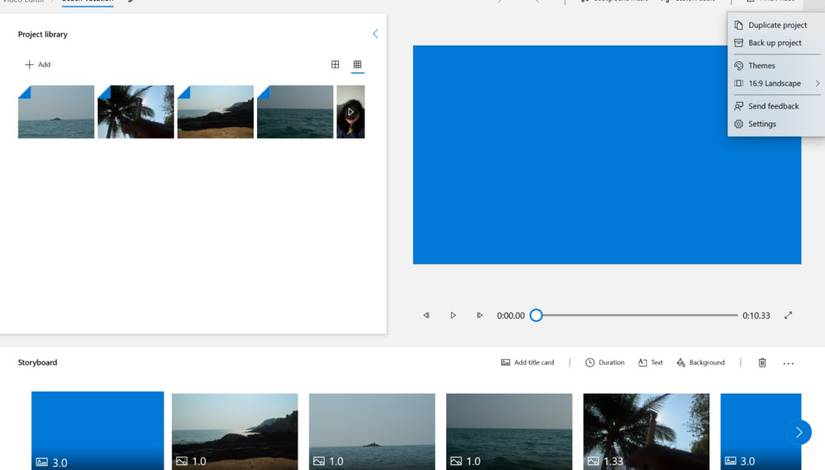Play the video preview

(453, 315)
